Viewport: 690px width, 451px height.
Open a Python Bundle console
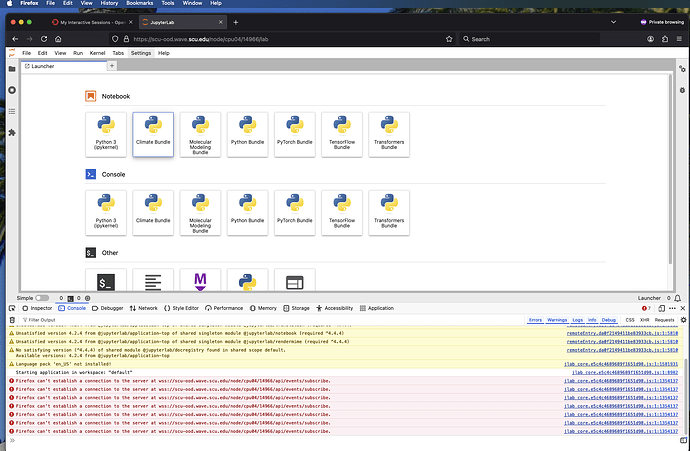(247, 213)
